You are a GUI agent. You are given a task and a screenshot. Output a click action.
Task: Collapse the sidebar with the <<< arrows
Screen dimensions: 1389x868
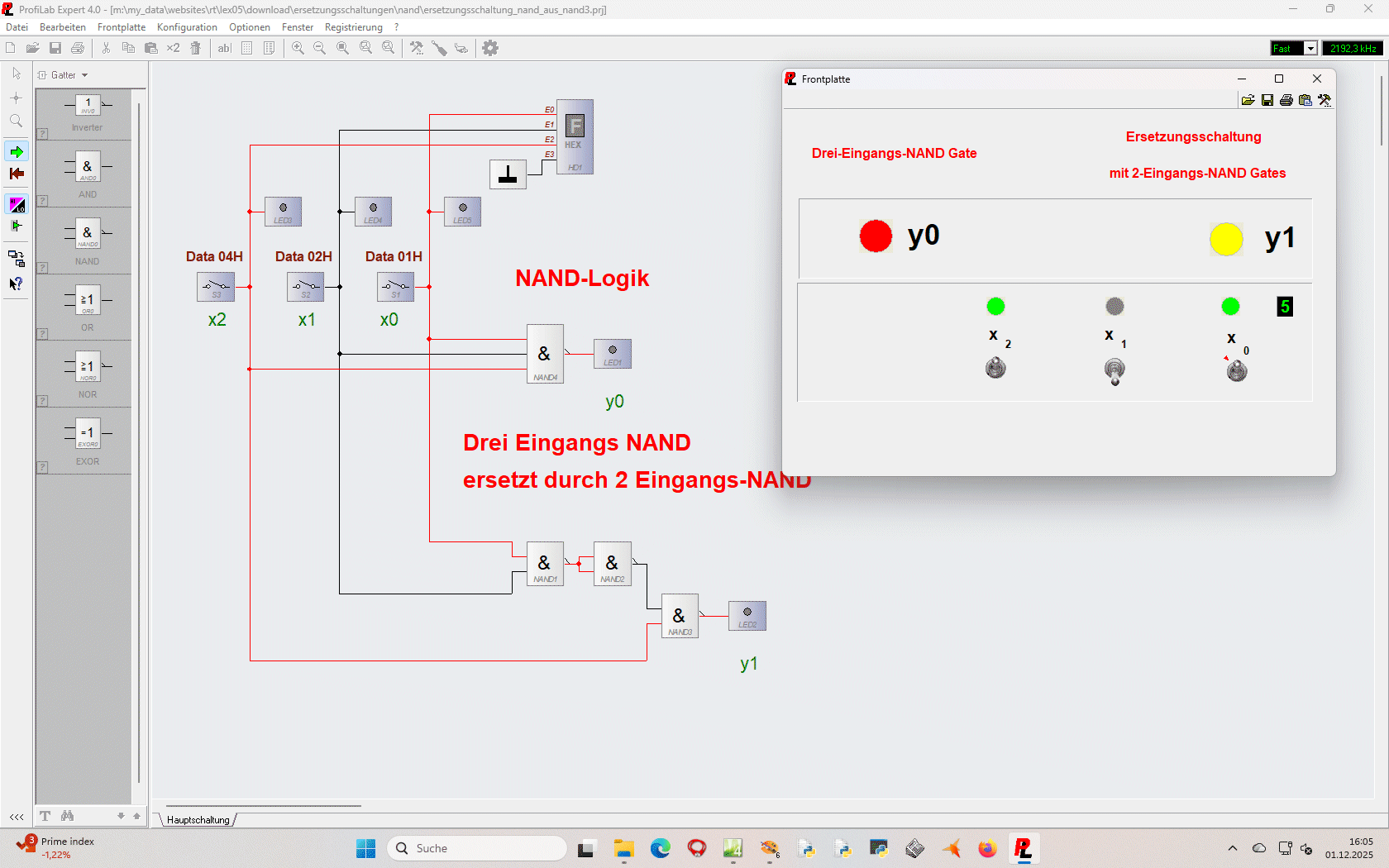click(17, 817)
